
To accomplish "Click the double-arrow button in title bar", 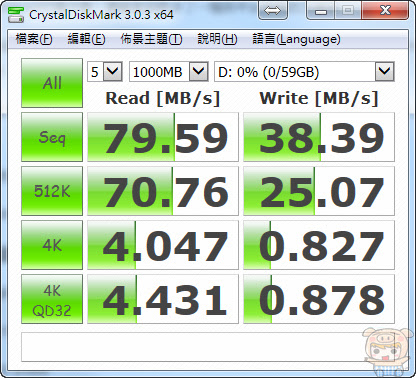I will pos(273,11).
